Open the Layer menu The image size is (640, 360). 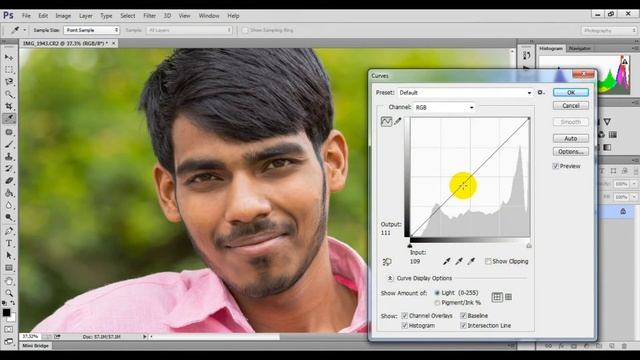pos(85,16)
